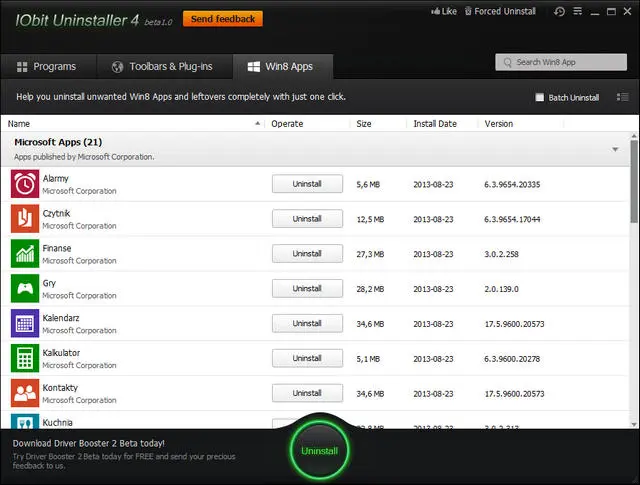Uninstall the Kalendarz app
640x485 pixels.
point(307,323)
